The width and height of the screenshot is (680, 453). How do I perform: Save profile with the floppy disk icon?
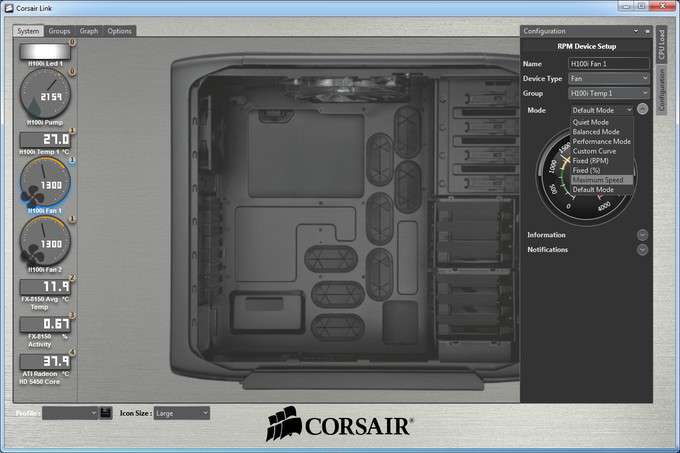pos(105,413)
